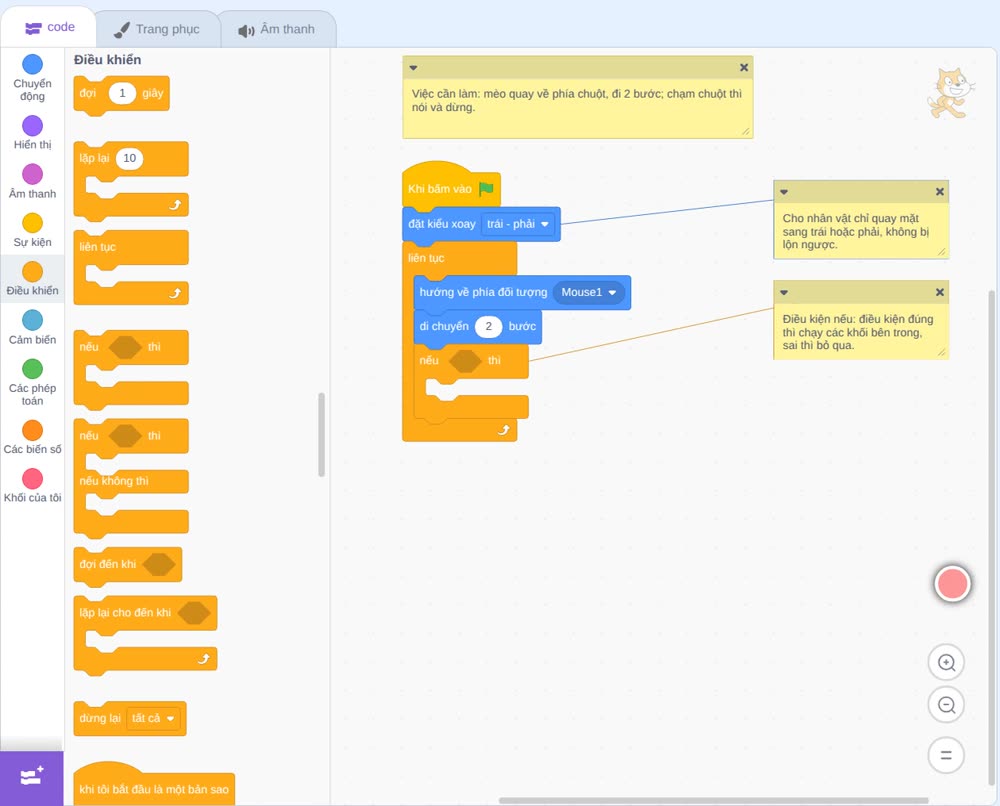Click the add extension button
Viewport: 1000px width, 806px height.
(32, 778)
